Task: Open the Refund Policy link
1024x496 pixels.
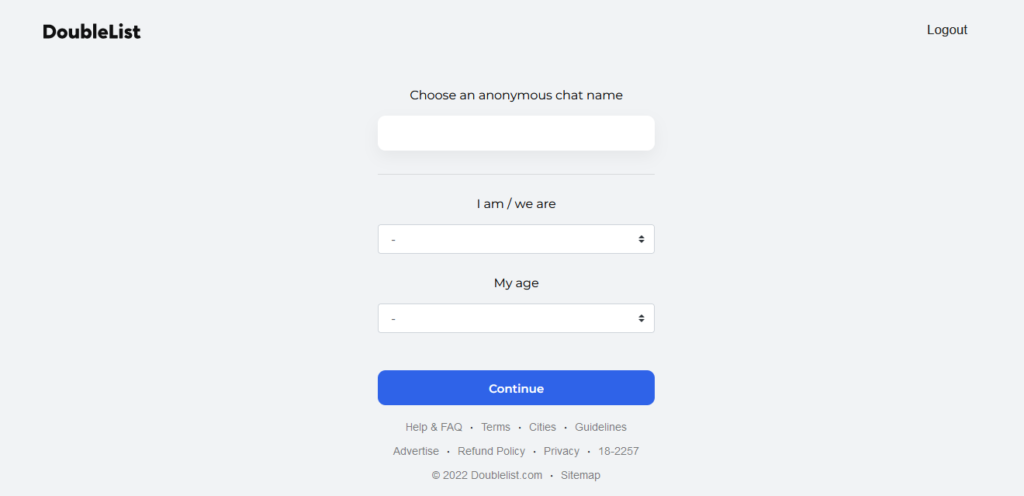Action: coord(491,451)
